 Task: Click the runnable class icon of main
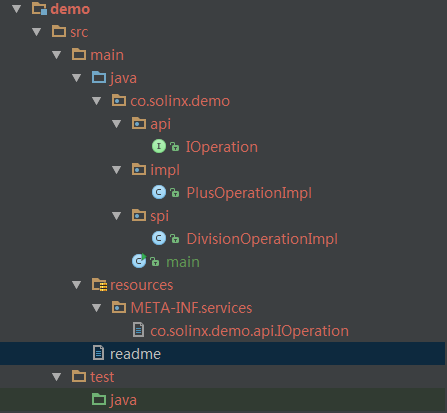139,261
